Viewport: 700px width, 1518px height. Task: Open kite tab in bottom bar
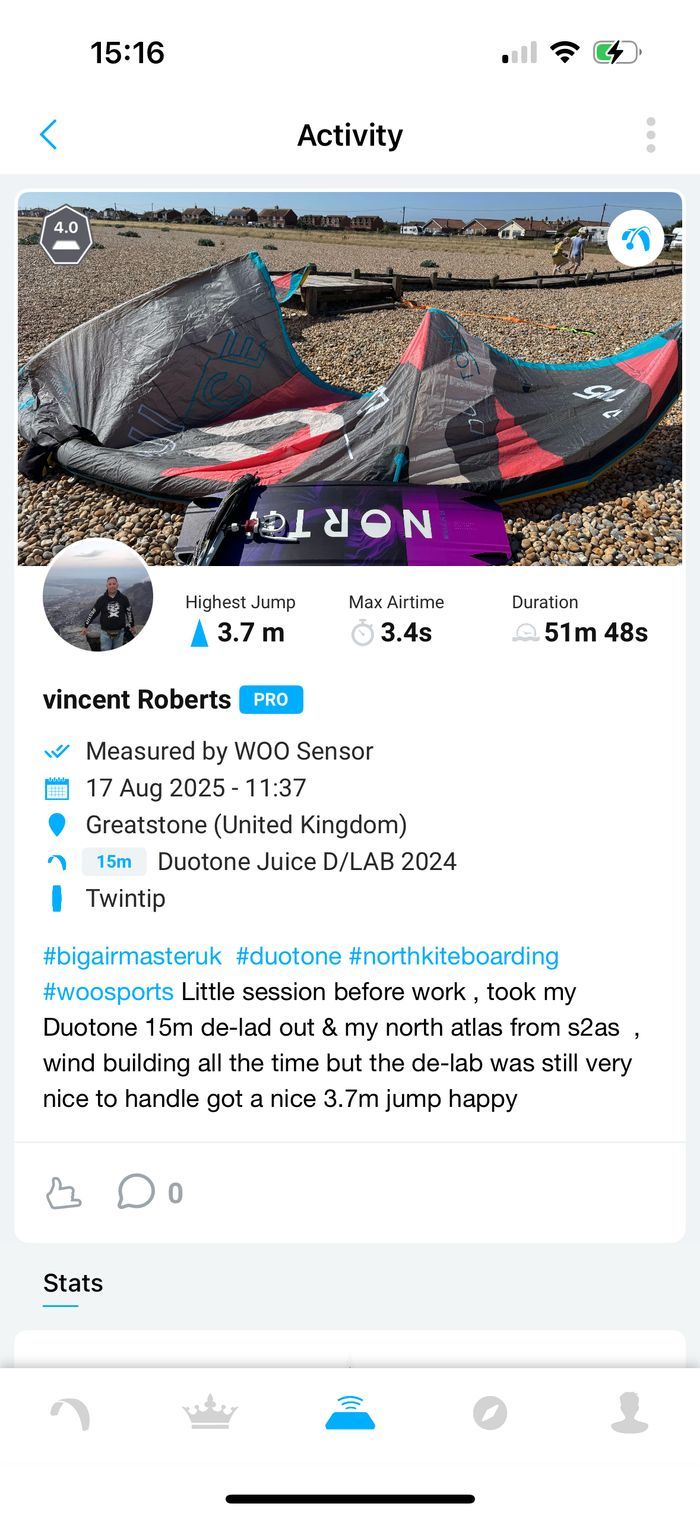pos(70,1414)
